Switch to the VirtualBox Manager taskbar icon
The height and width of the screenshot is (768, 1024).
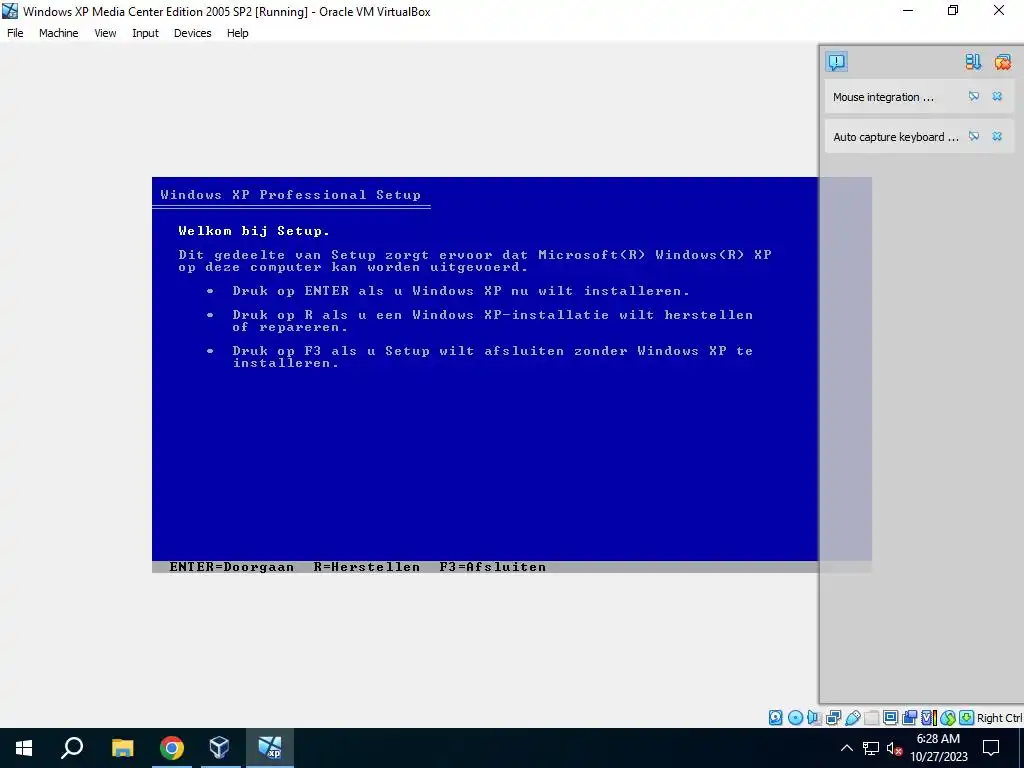click(220, 748)
